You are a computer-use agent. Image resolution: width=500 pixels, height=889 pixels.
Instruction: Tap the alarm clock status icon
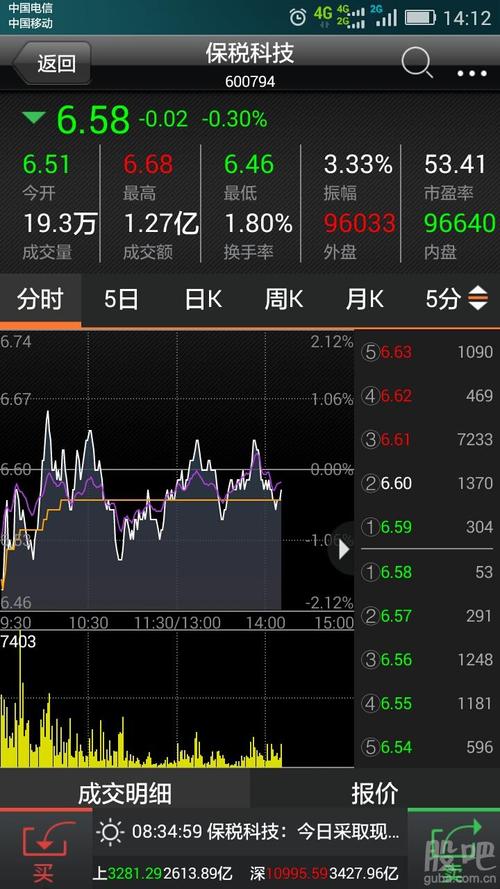[x=298, y=17]
